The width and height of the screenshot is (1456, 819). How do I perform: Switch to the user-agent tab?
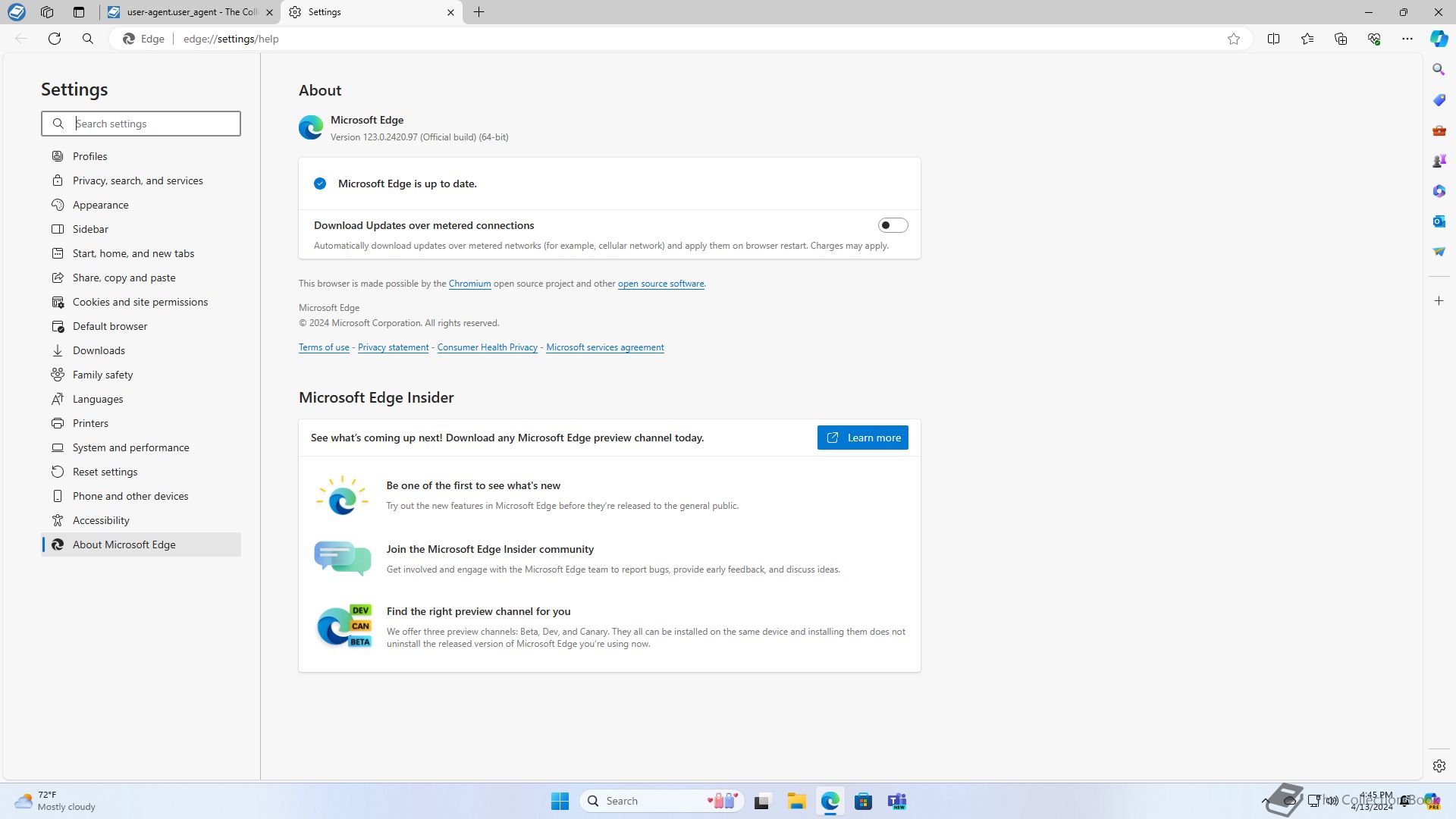190,12
